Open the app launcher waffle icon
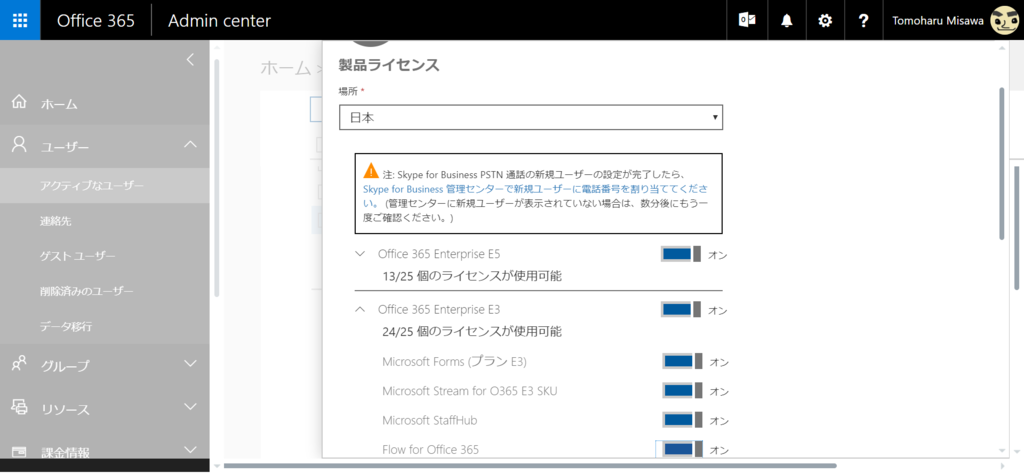1024x473 pixels. [20, 20]
